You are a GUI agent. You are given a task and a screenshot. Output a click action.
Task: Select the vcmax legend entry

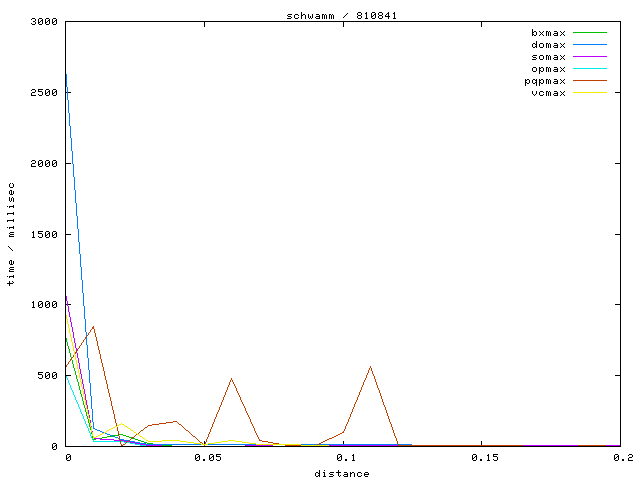click(x=548, y=93)
